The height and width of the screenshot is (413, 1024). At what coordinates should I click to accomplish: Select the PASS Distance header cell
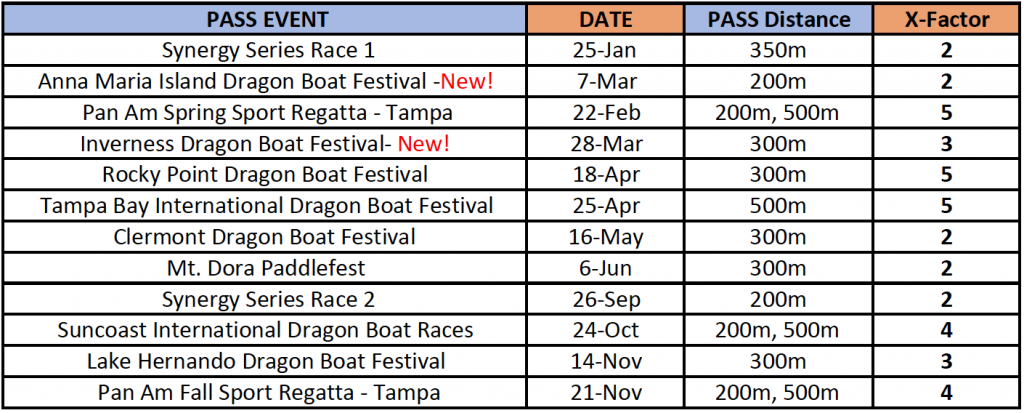point(779,19)
